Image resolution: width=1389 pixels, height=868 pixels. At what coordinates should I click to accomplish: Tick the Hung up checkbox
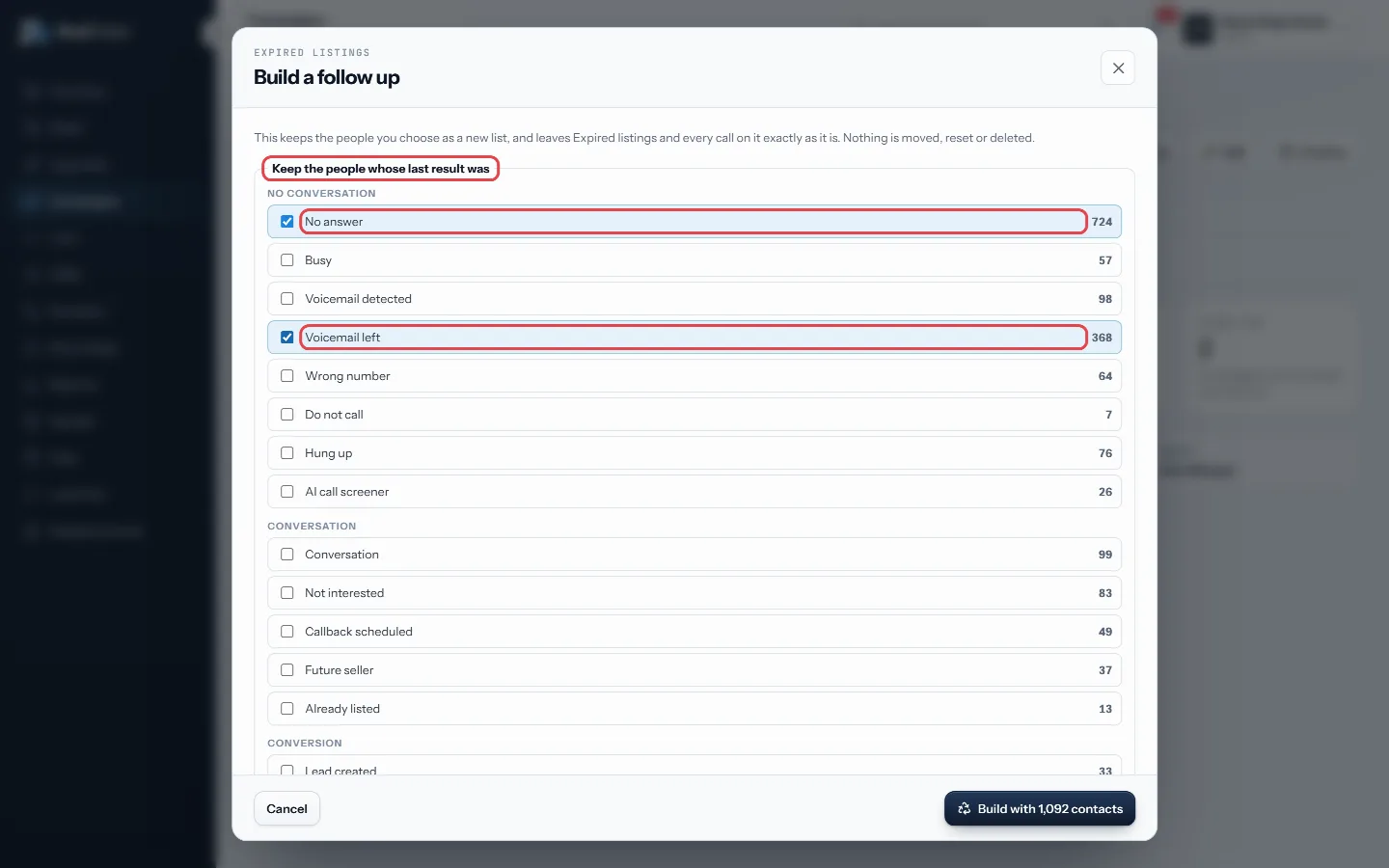pos(287,453)
